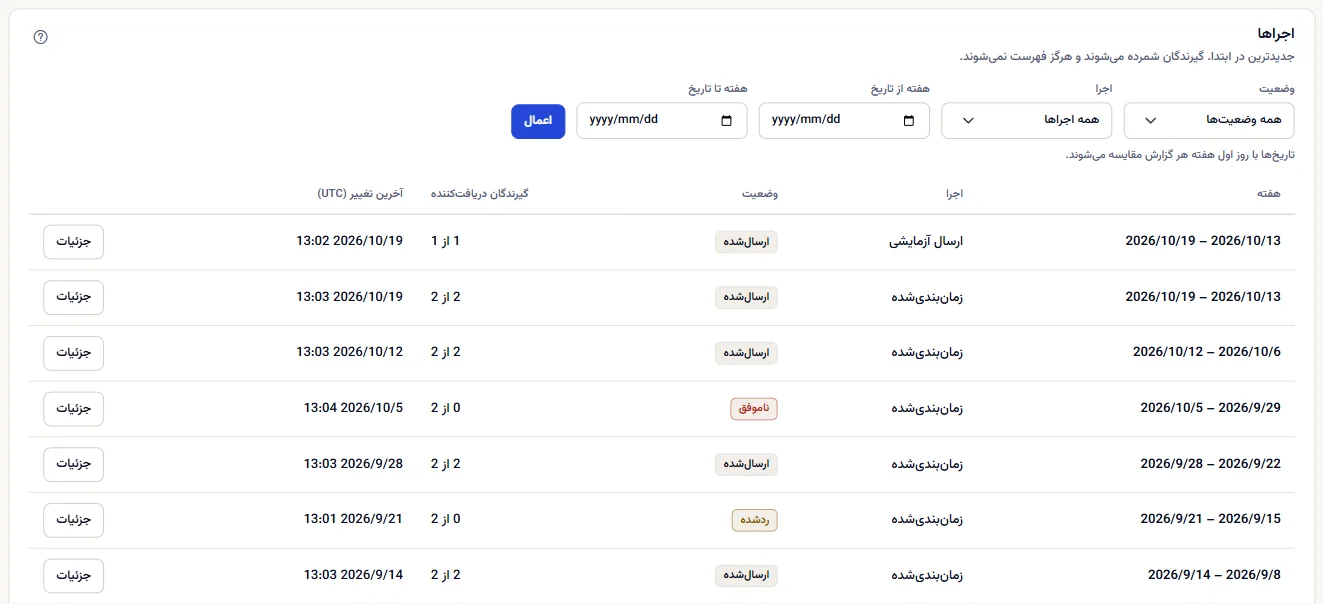
Task: Click timestamp 13:04 2026/10/5
Action: pos(353,408)
